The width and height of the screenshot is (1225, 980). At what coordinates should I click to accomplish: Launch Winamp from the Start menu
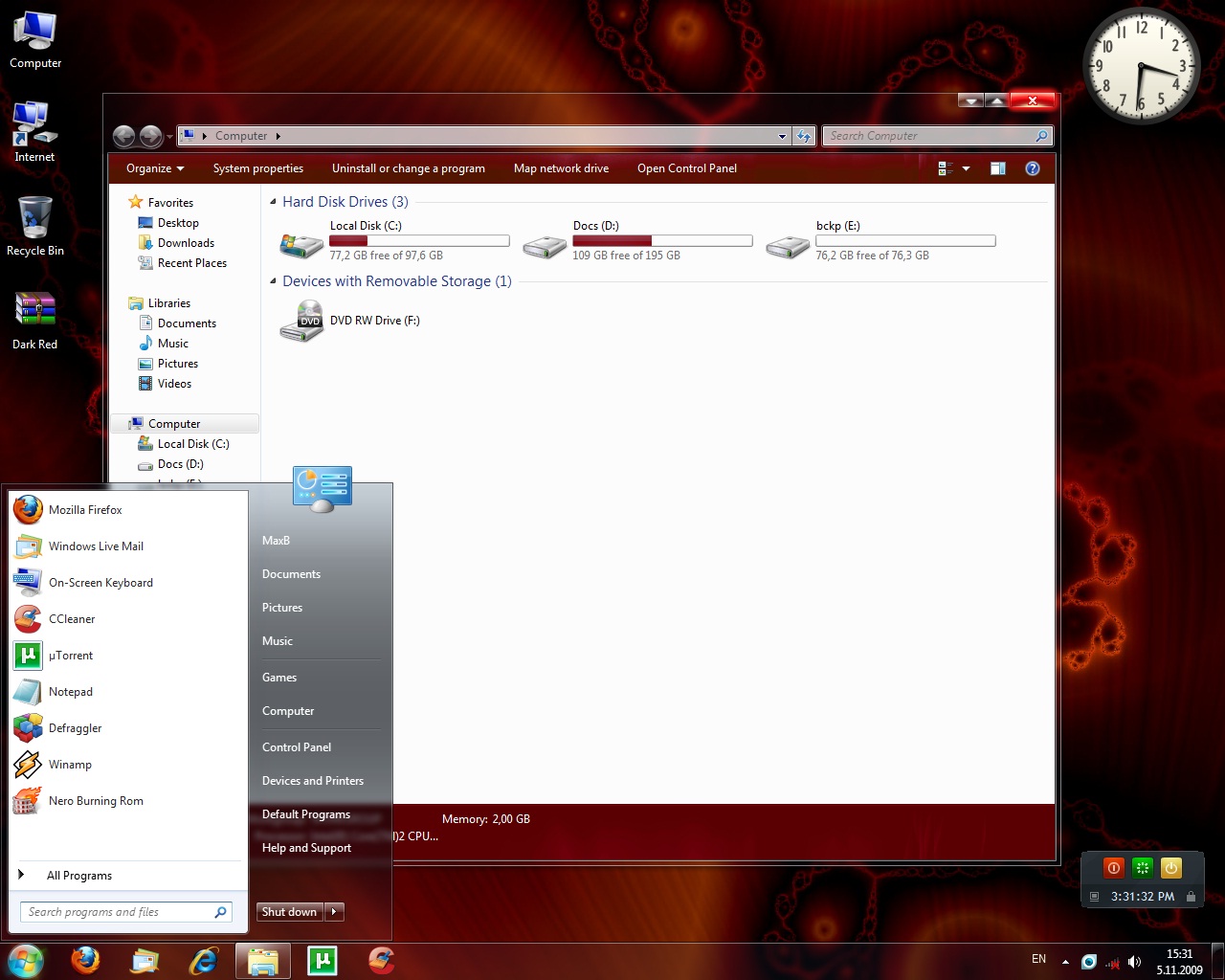click(127, 765)
